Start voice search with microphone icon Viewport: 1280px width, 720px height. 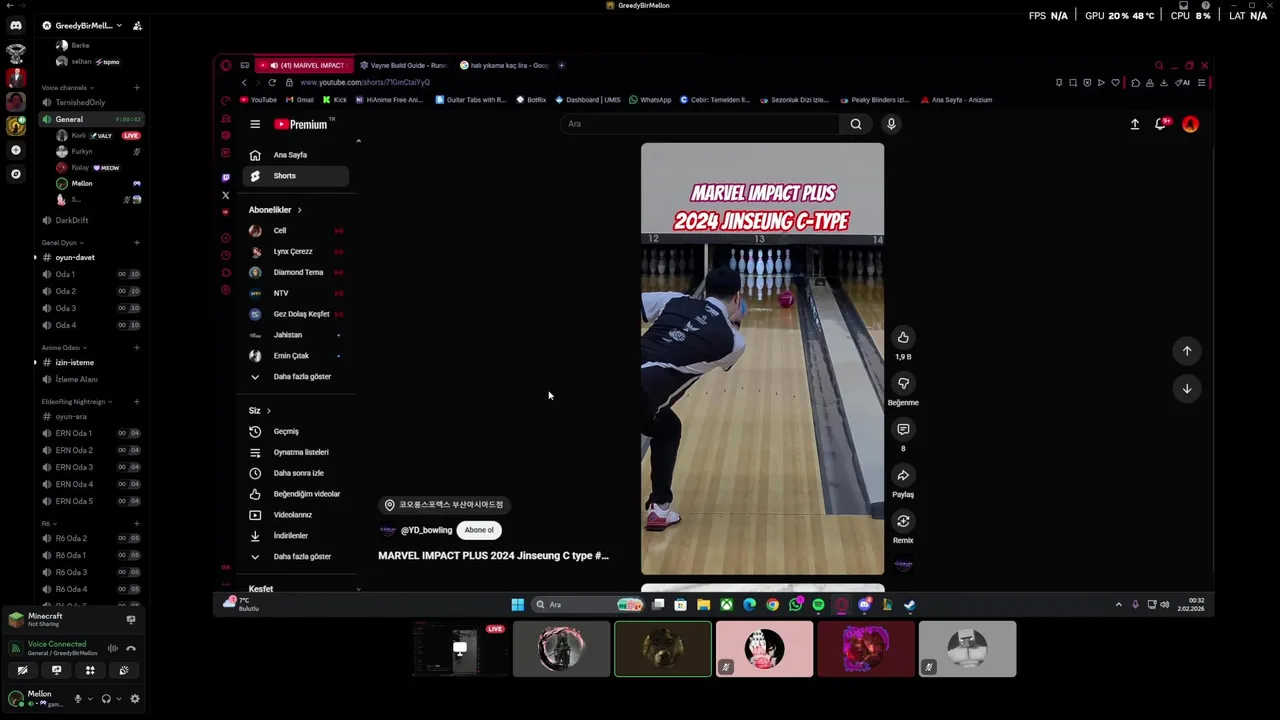click(891, 124)
